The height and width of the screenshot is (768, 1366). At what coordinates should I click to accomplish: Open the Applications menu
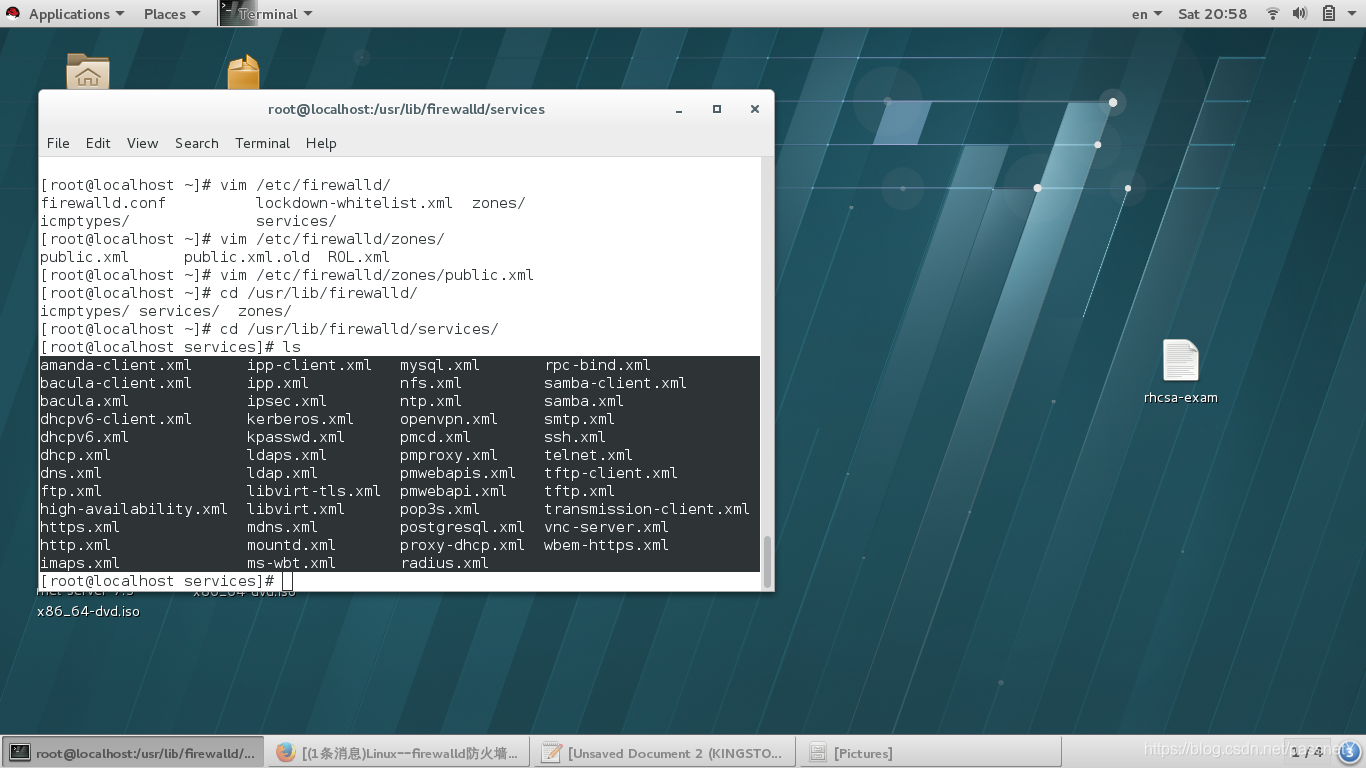coord(76,14)
